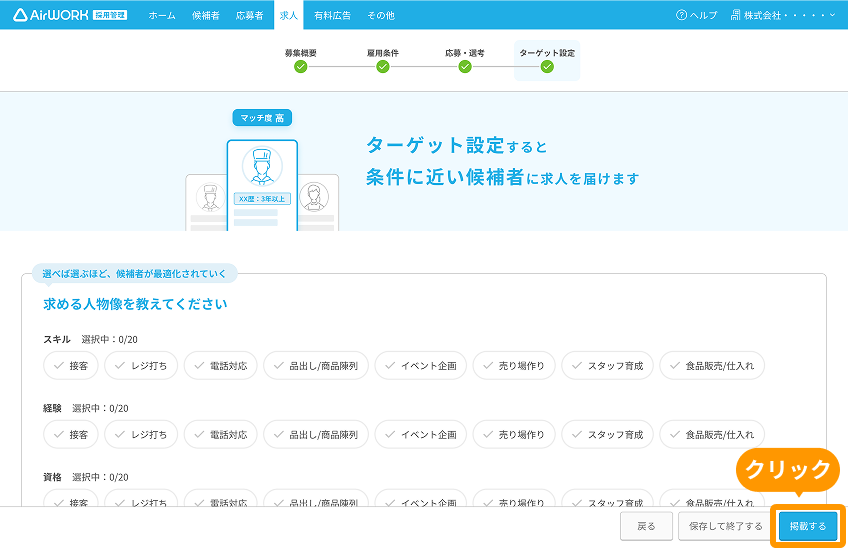The width and height of the screenshot is (848, 552).
Task: Click the help question mark icon
Action: point(681,15)
